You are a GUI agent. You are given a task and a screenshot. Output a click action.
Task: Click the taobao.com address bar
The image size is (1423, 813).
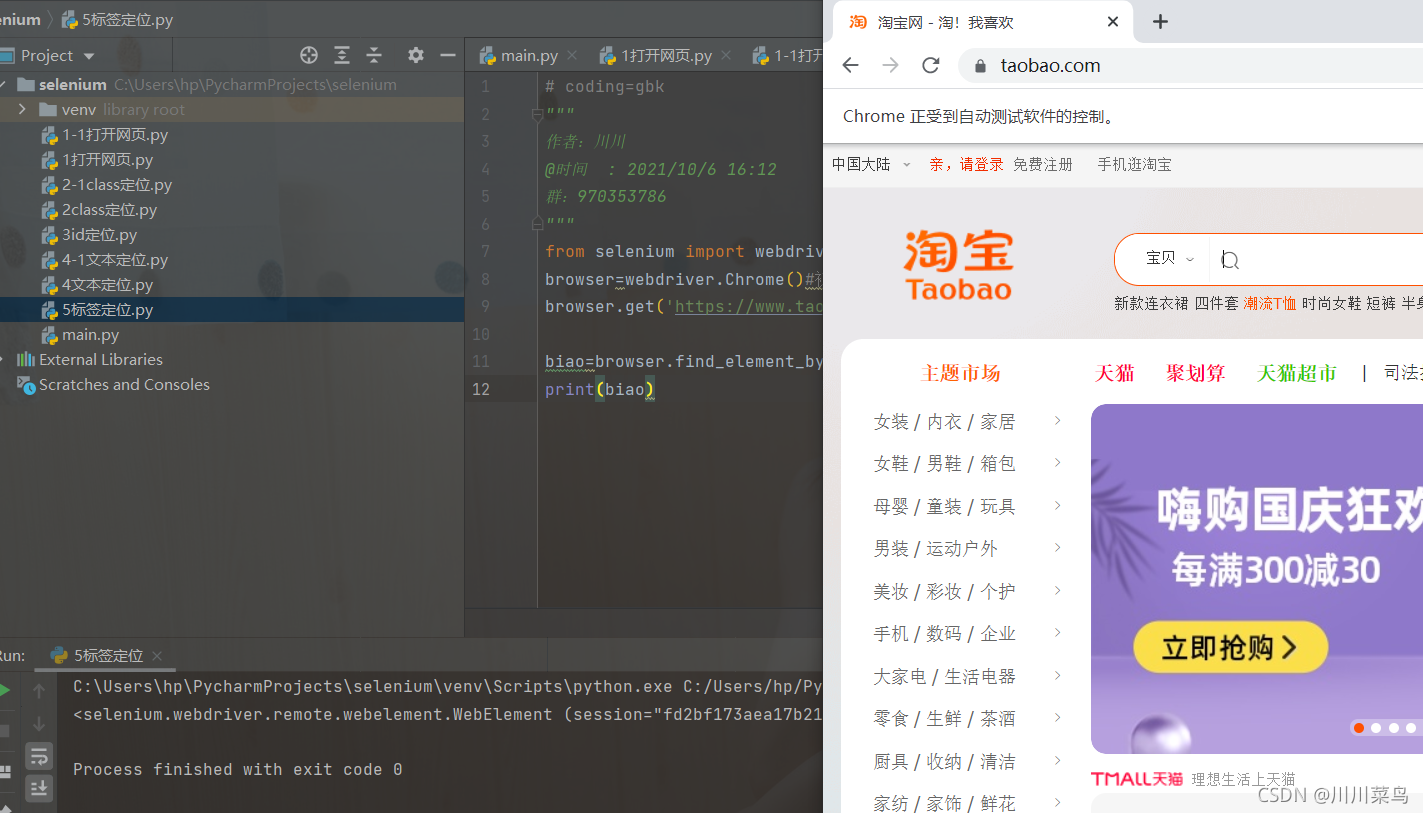pos(1190,66)
